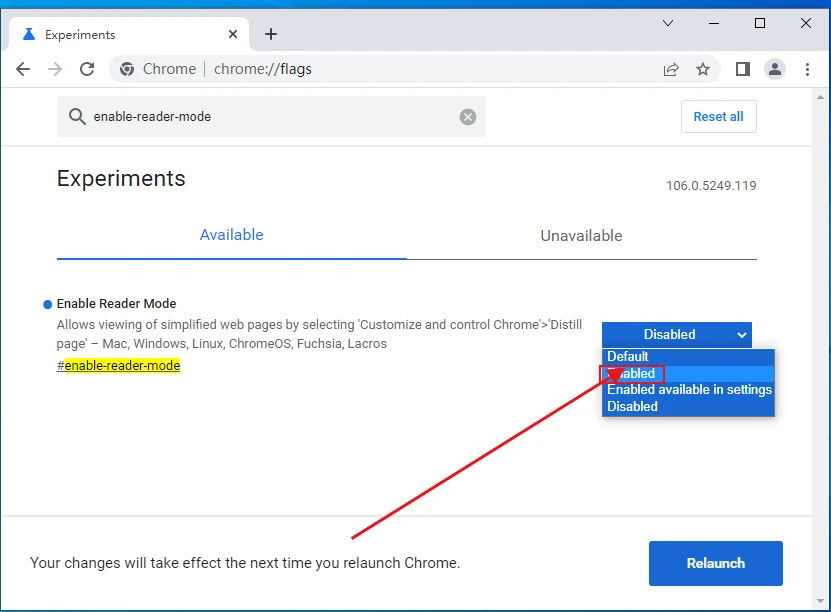
Task: Click the Enable Reader Mode title
Action: coord(116,304)
